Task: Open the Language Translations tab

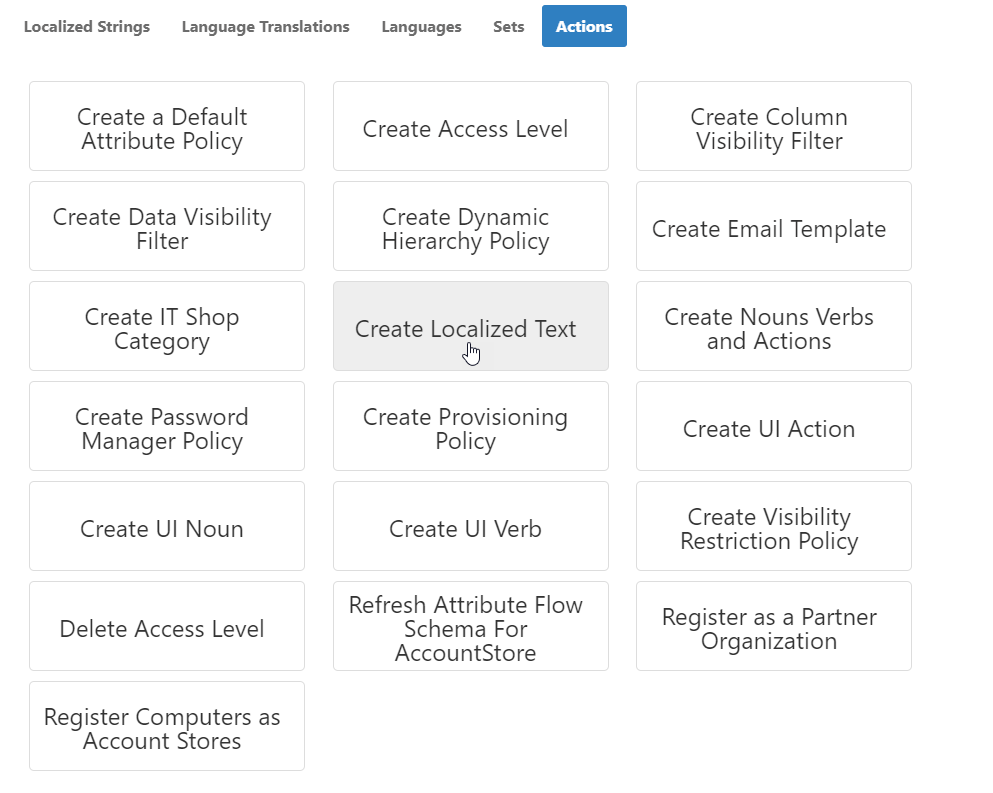Action: 265,27
